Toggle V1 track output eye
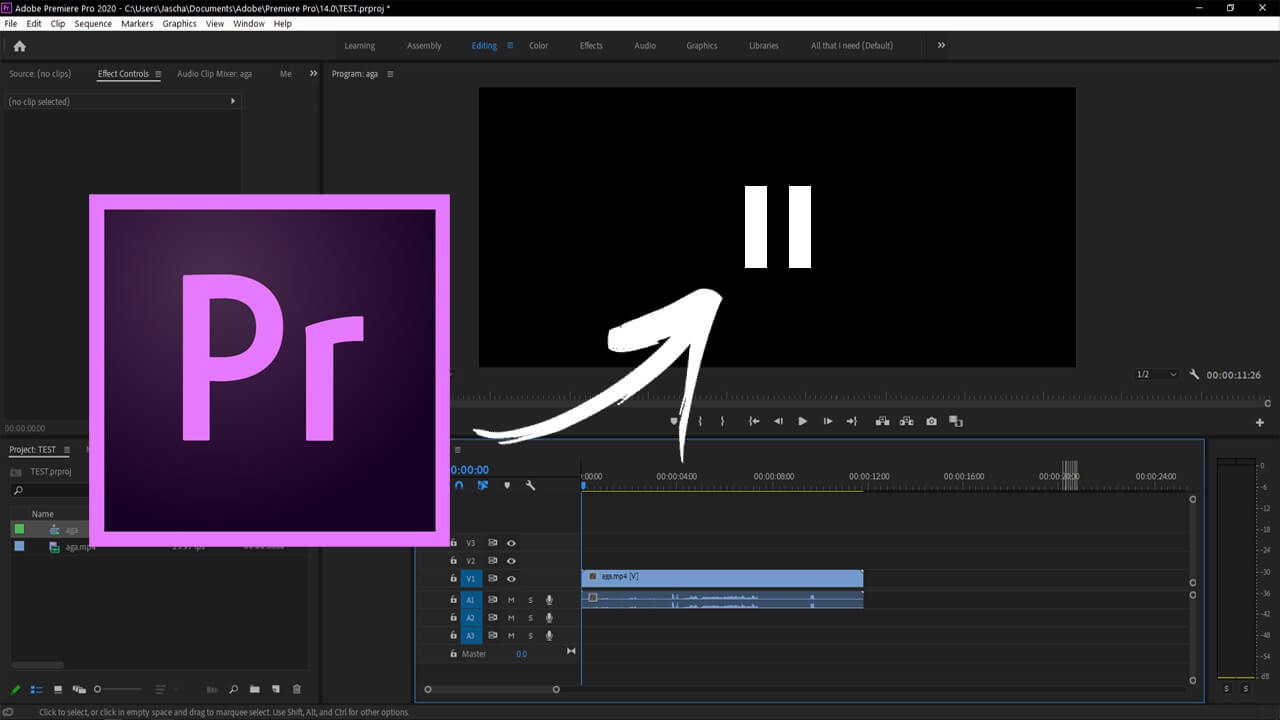The width and height of the screenshot is (1280, 720). [511, 579]
